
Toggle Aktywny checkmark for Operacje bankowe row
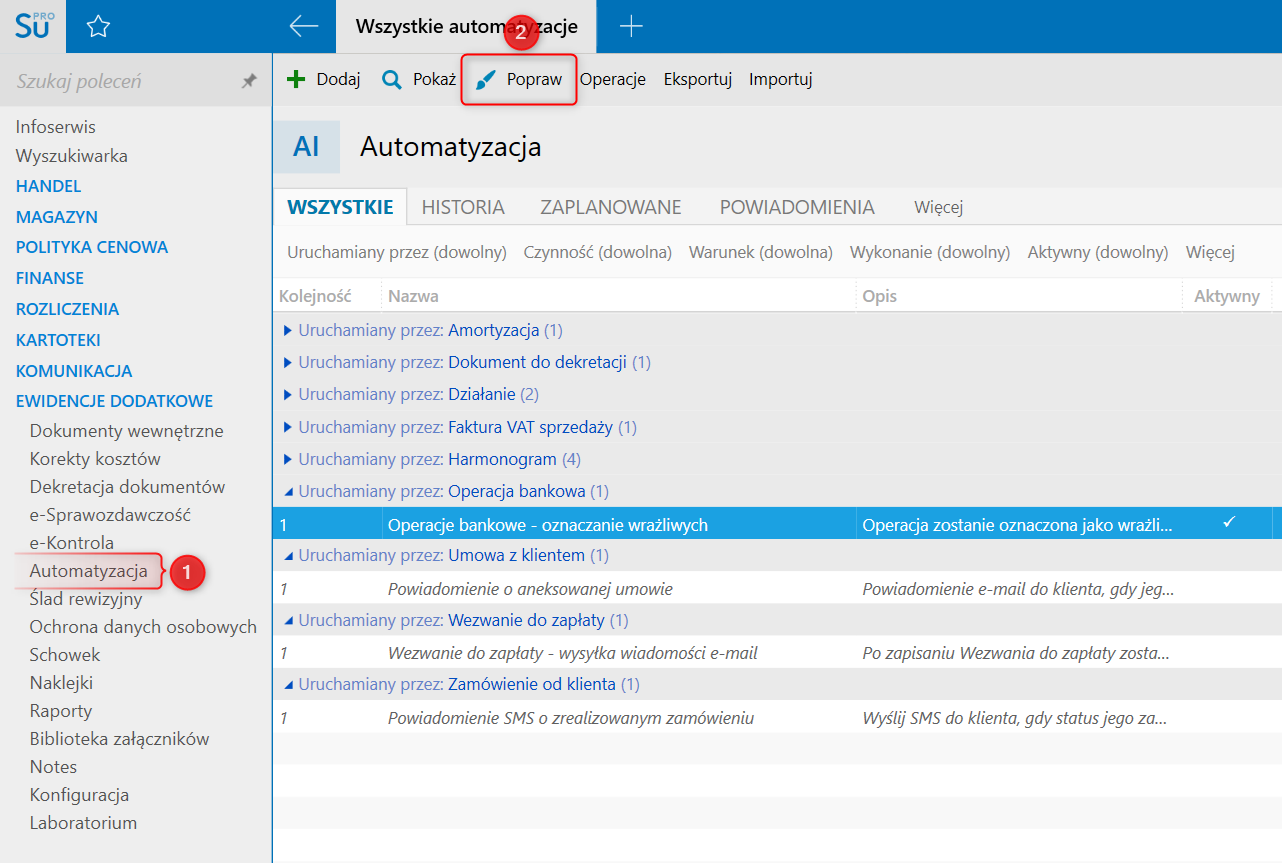(x=1229, y=523)
